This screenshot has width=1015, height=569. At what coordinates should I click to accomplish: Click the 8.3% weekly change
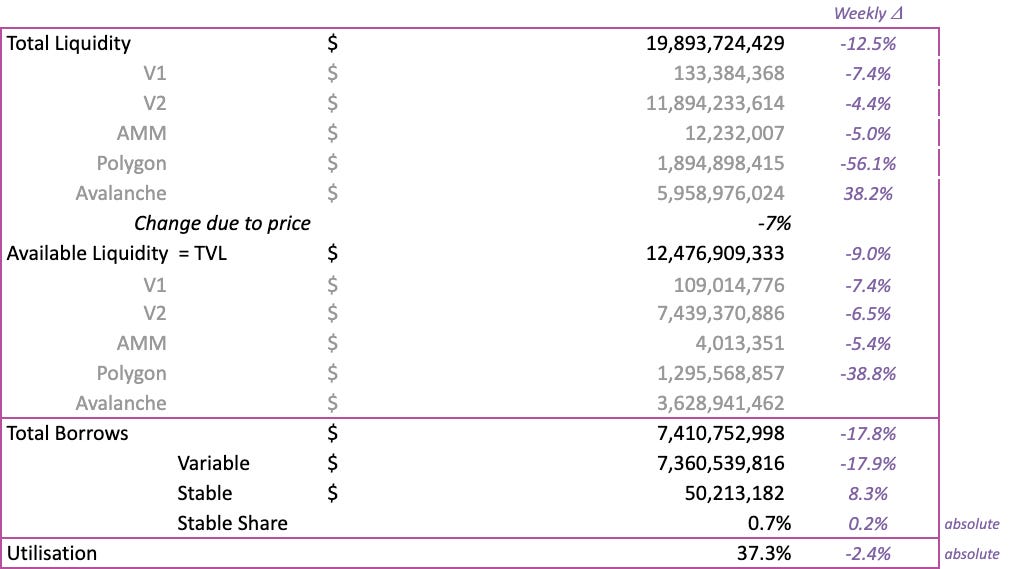tap(868, 494)
